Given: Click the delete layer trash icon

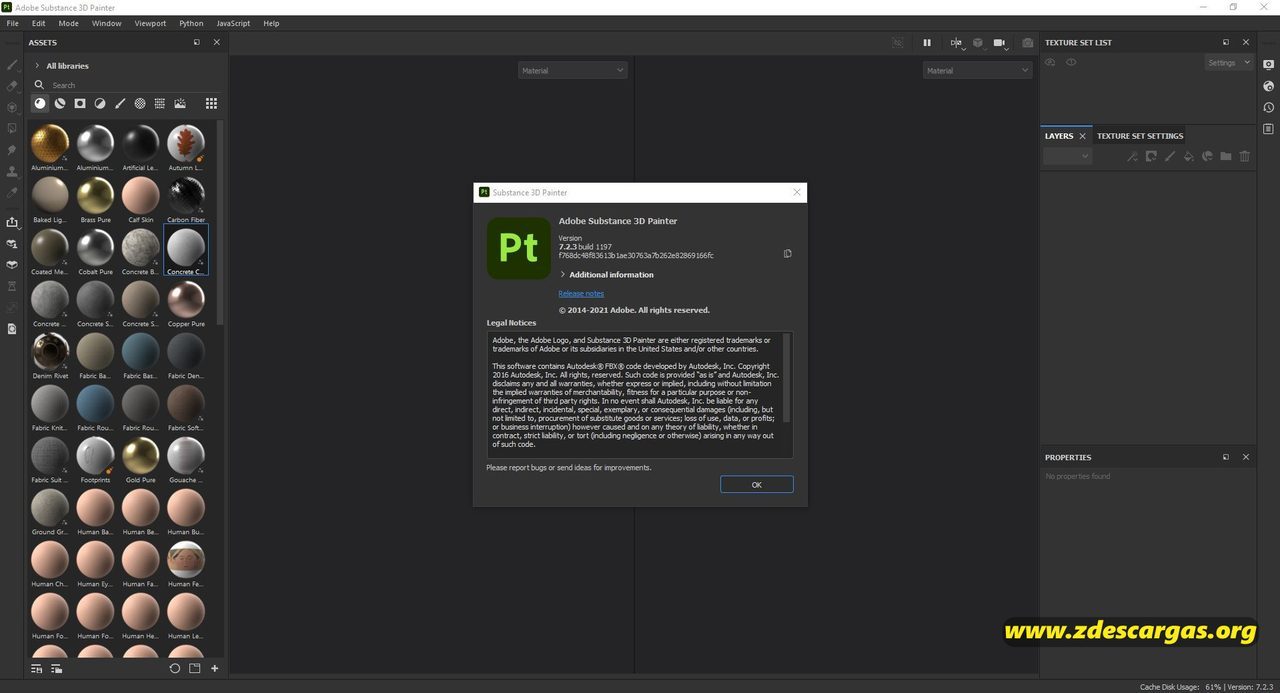Looking at the screenshot, I should [x=1245, y=156].
